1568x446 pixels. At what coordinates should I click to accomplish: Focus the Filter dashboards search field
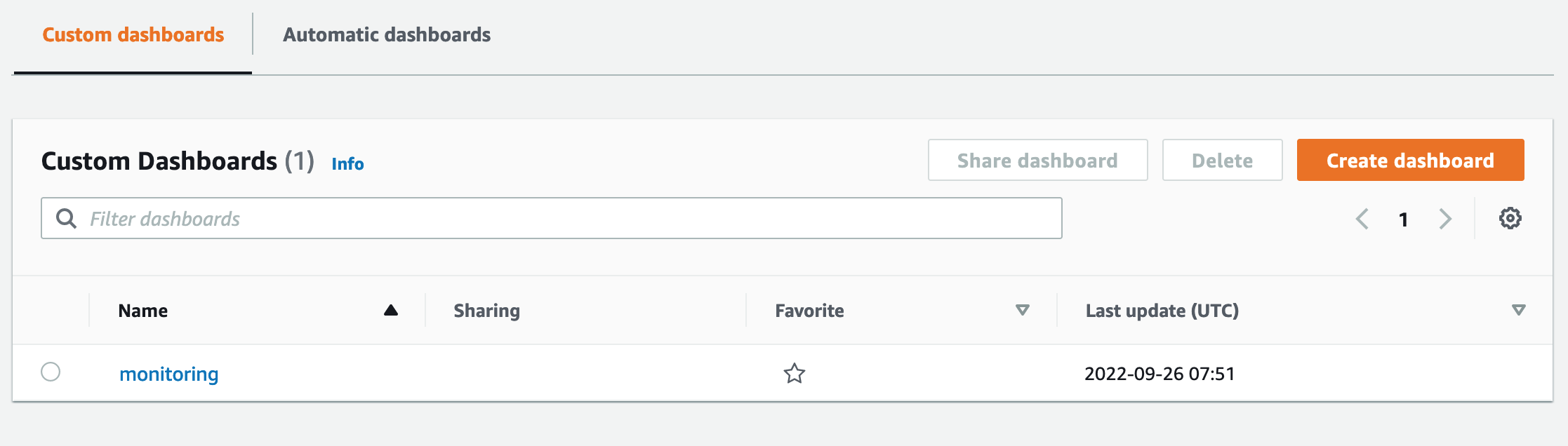(562, 219)
